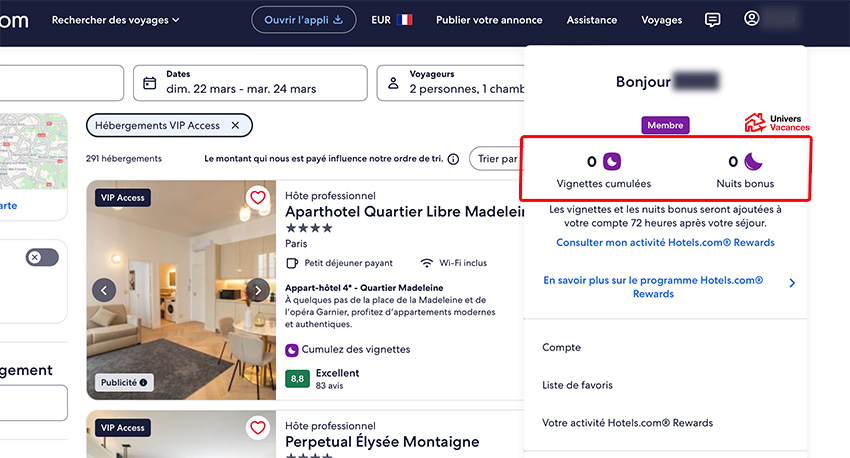This screenshot has height=458, width=850.
Task: Favorite the Perpetual Élysée Montaigne listing
Action: click(x=257, y=428)
